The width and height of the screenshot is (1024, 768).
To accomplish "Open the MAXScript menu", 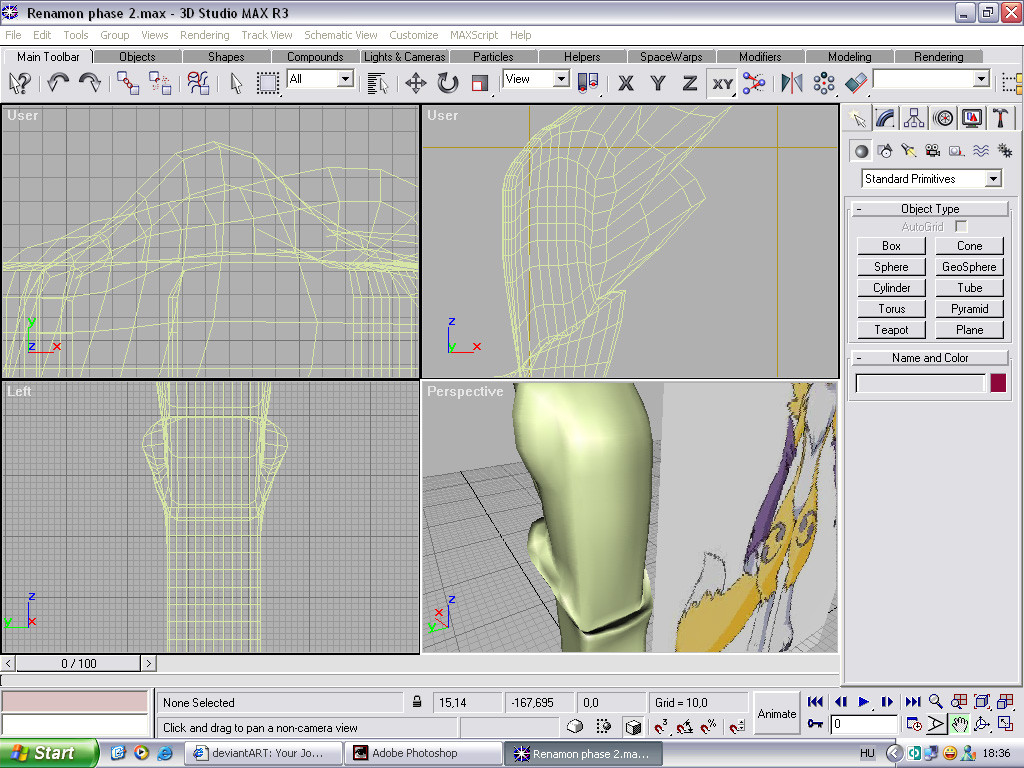I will tap(473, 35).
